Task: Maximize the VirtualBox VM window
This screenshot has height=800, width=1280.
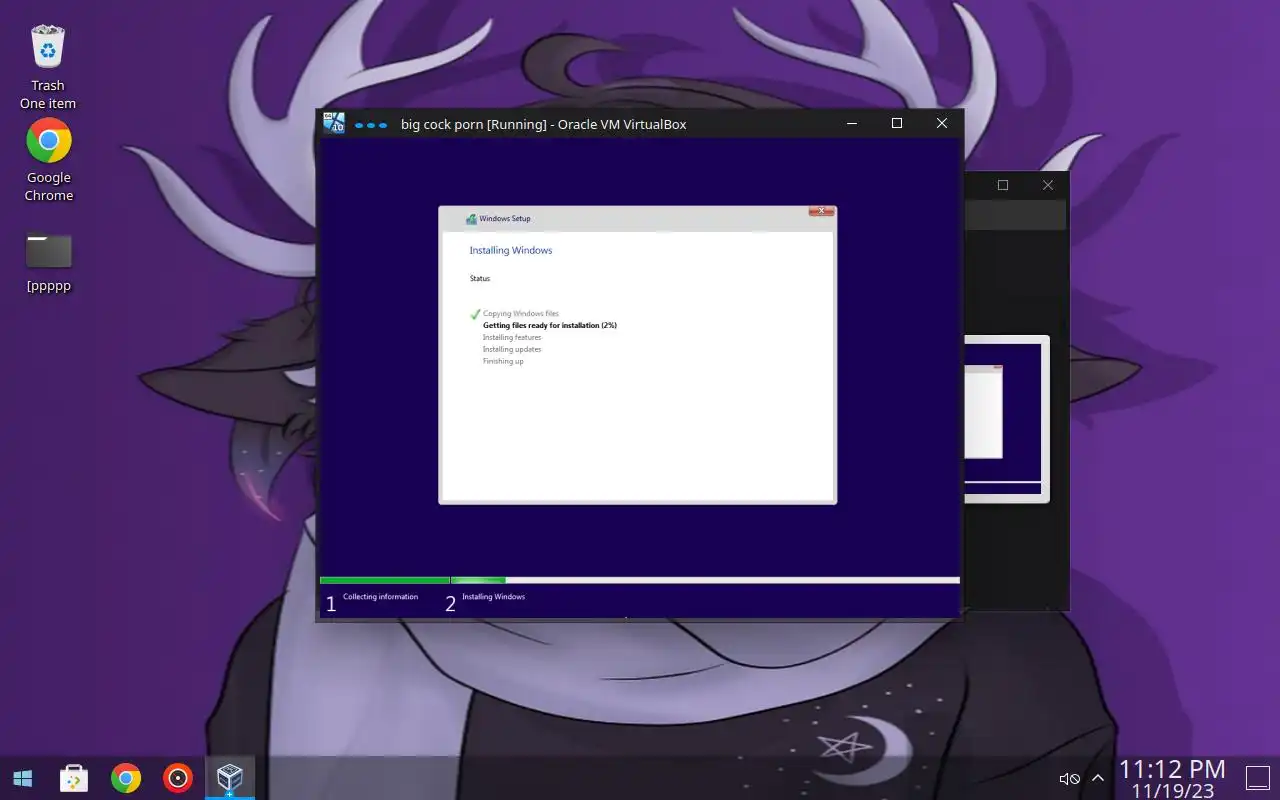Action: point(897,124)
